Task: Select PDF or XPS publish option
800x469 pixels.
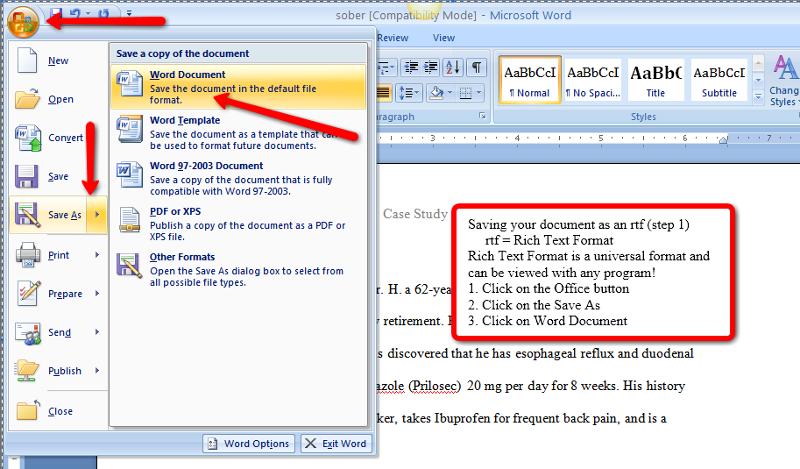Action: click(238, 224)
